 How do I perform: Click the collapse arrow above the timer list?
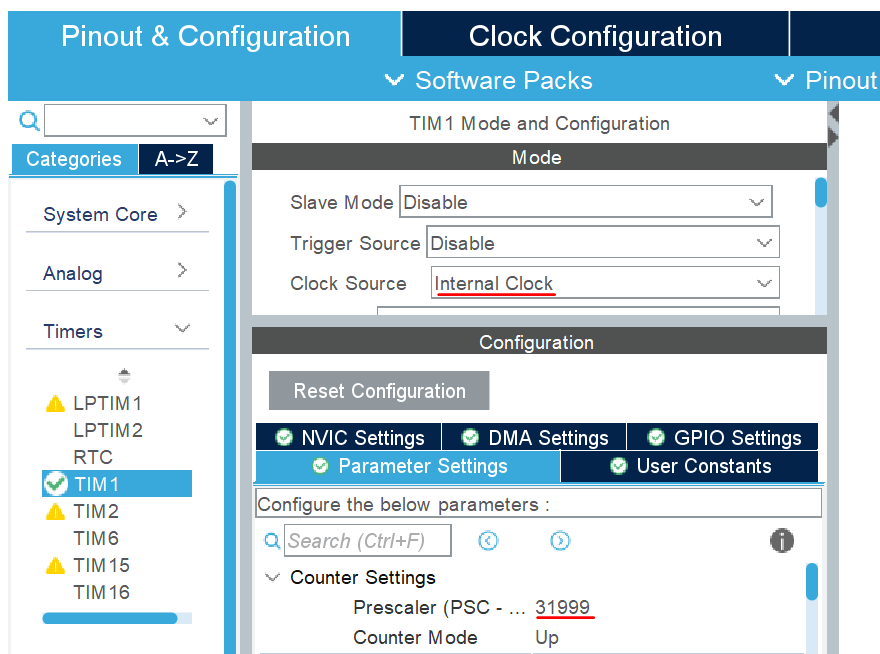[122, 375]
